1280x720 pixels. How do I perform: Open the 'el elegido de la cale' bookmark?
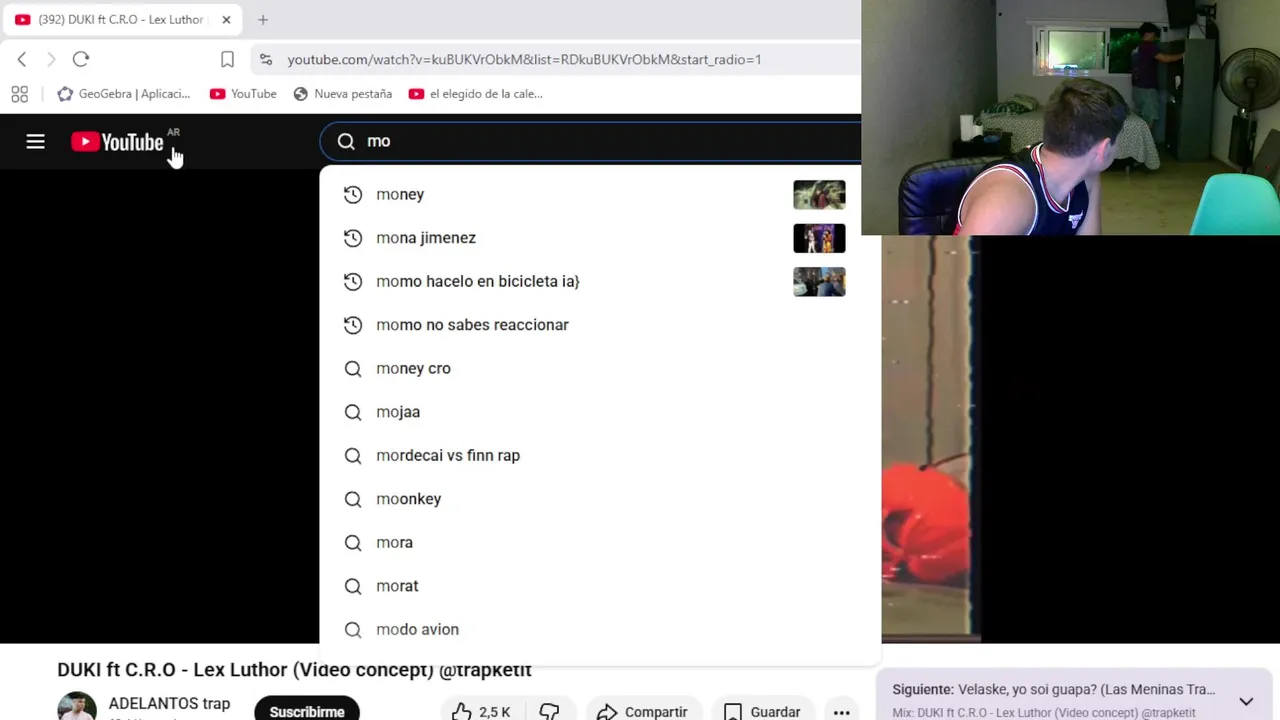(476, 94)
